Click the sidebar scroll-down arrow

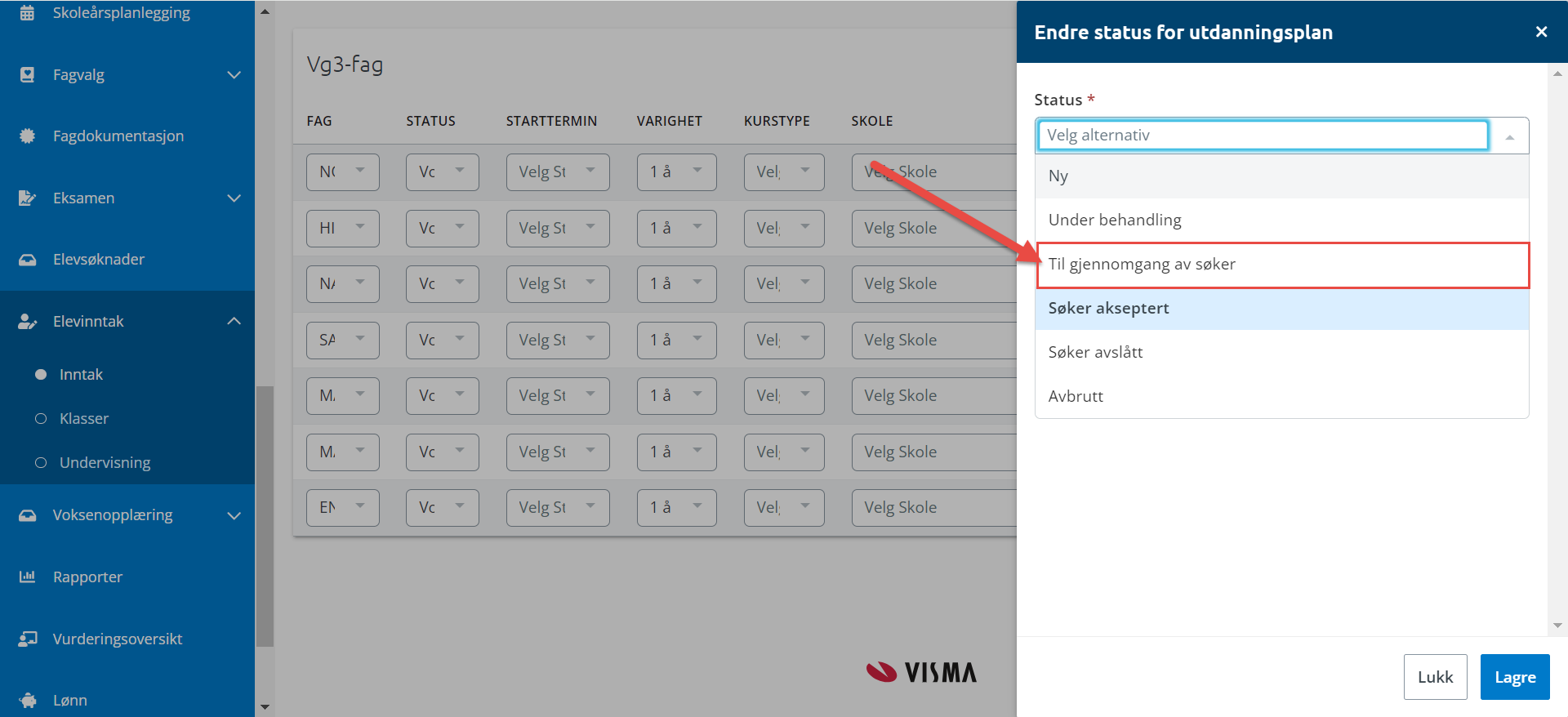click(265, 707)
